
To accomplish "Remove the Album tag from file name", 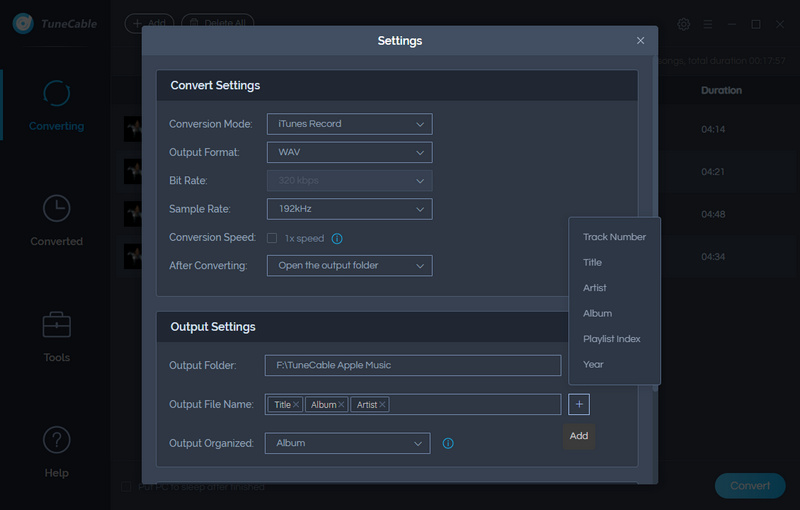I will [x=341, y=404].
